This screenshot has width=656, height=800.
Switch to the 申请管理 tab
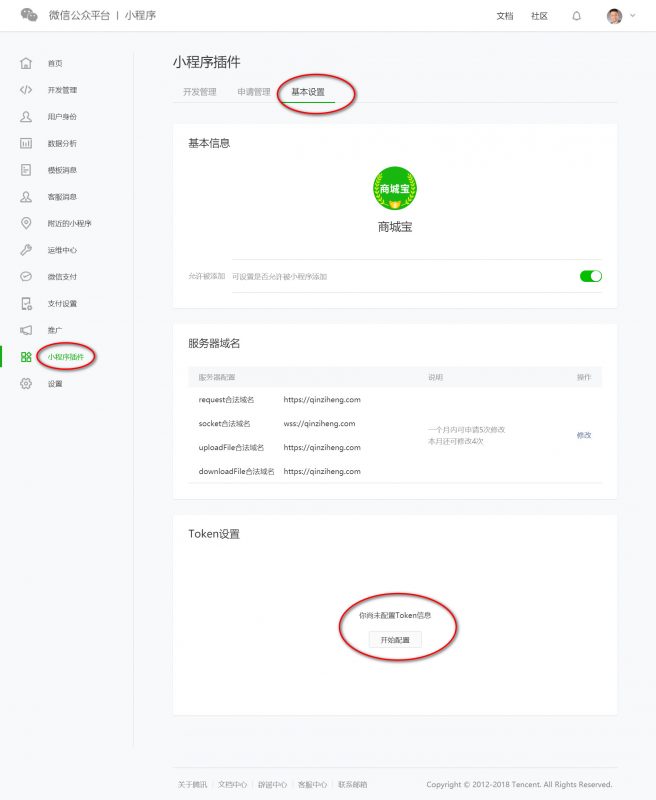point(254,92)
